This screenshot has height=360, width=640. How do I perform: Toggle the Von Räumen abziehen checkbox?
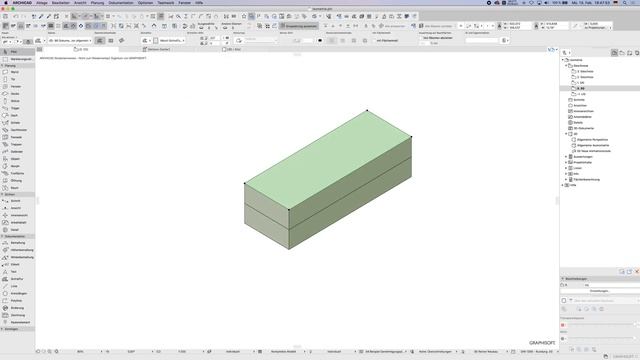[x=421, y=38]
